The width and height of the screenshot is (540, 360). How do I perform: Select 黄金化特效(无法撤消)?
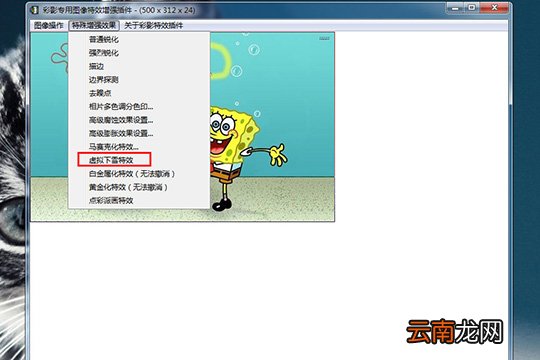pos(139,187)
